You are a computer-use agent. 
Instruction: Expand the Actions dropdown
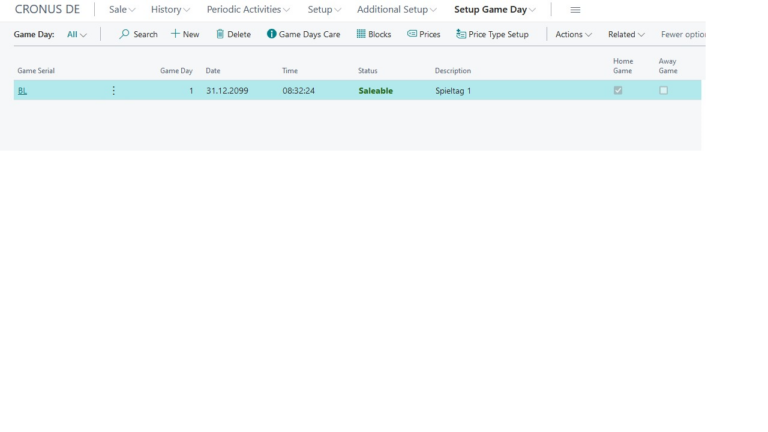574,34
